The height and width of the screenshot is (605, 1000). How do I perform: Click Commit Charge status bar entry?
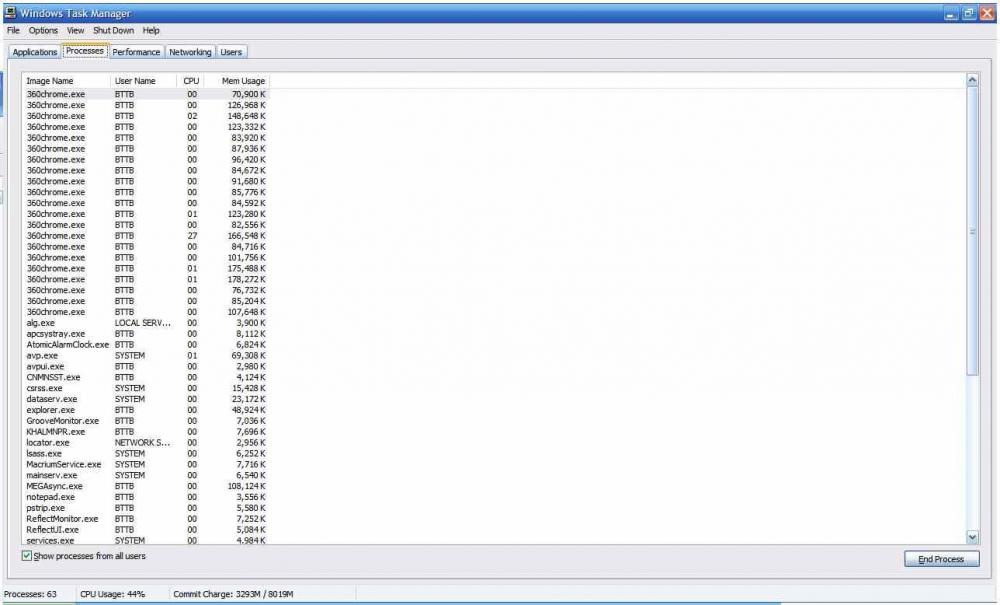click(233, 594)
